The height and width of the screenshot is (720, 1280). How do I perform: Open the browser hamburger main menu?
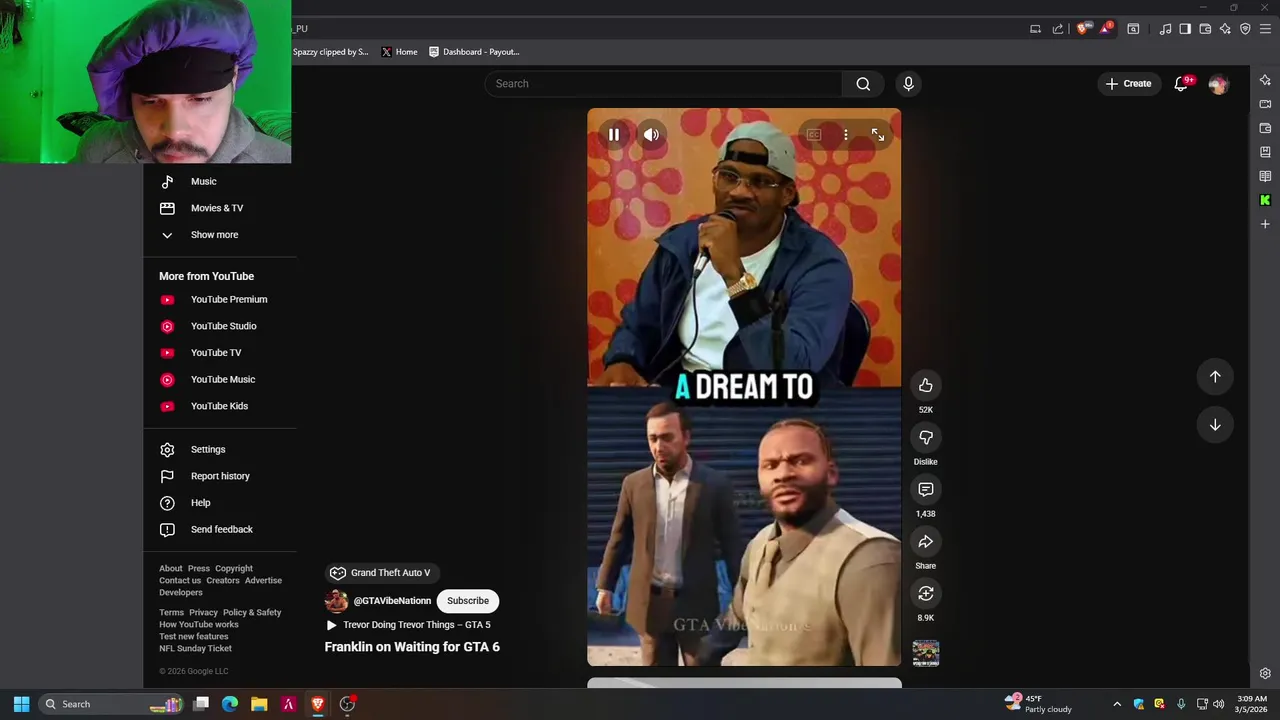coord(1265,29)
